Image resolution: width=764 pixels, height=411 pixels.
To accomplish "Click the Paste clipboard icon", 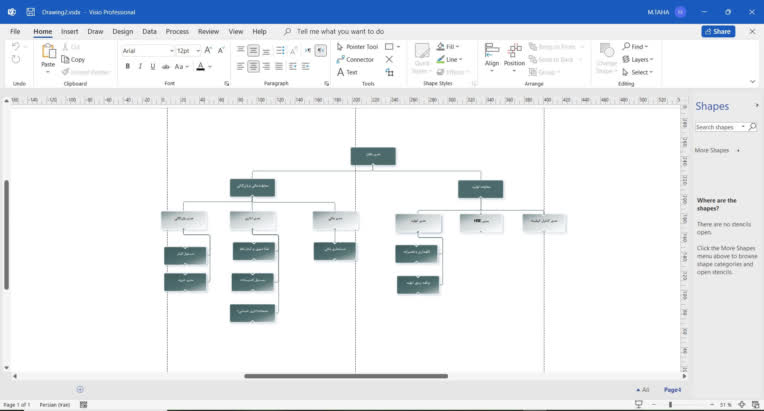I will pyautogui.click(x=48, y=51).
